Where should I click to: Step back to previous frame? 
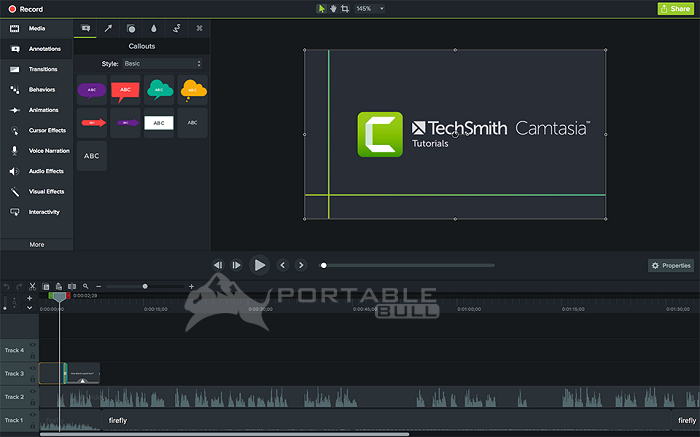(x=218, y=265)
